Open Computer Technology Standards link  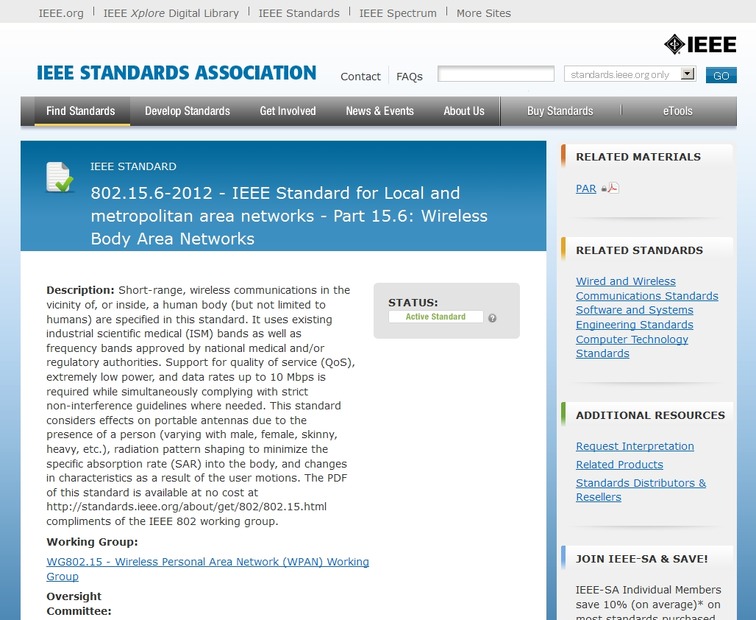click(632, 346)
